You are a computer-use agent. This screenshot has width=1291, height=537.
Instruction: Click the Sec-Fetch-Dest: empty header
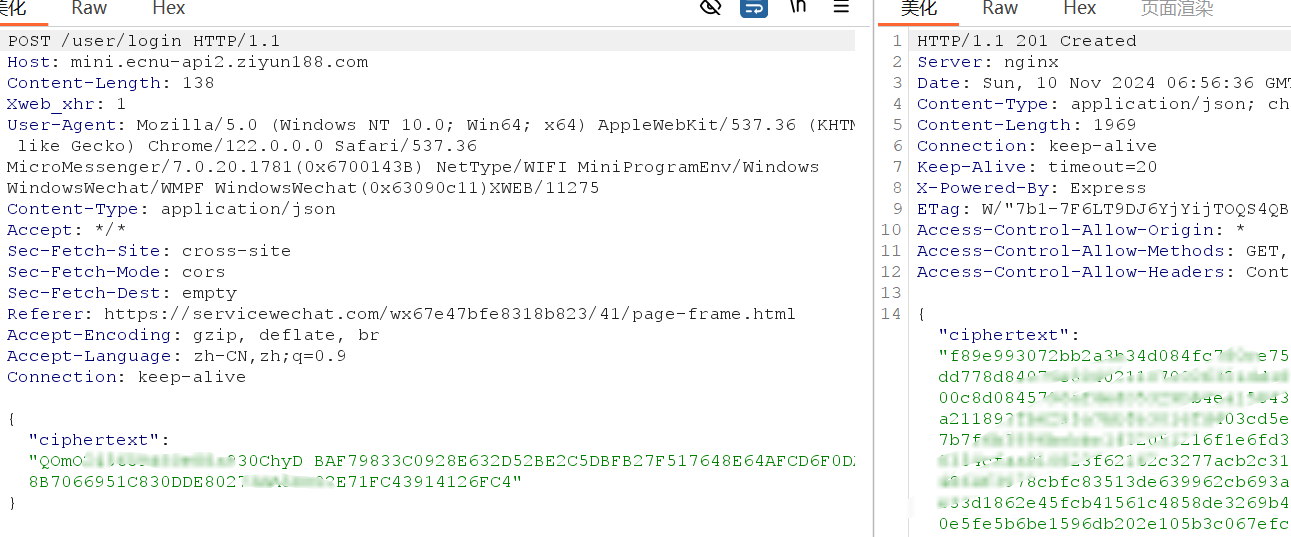(x=122, y=293)
